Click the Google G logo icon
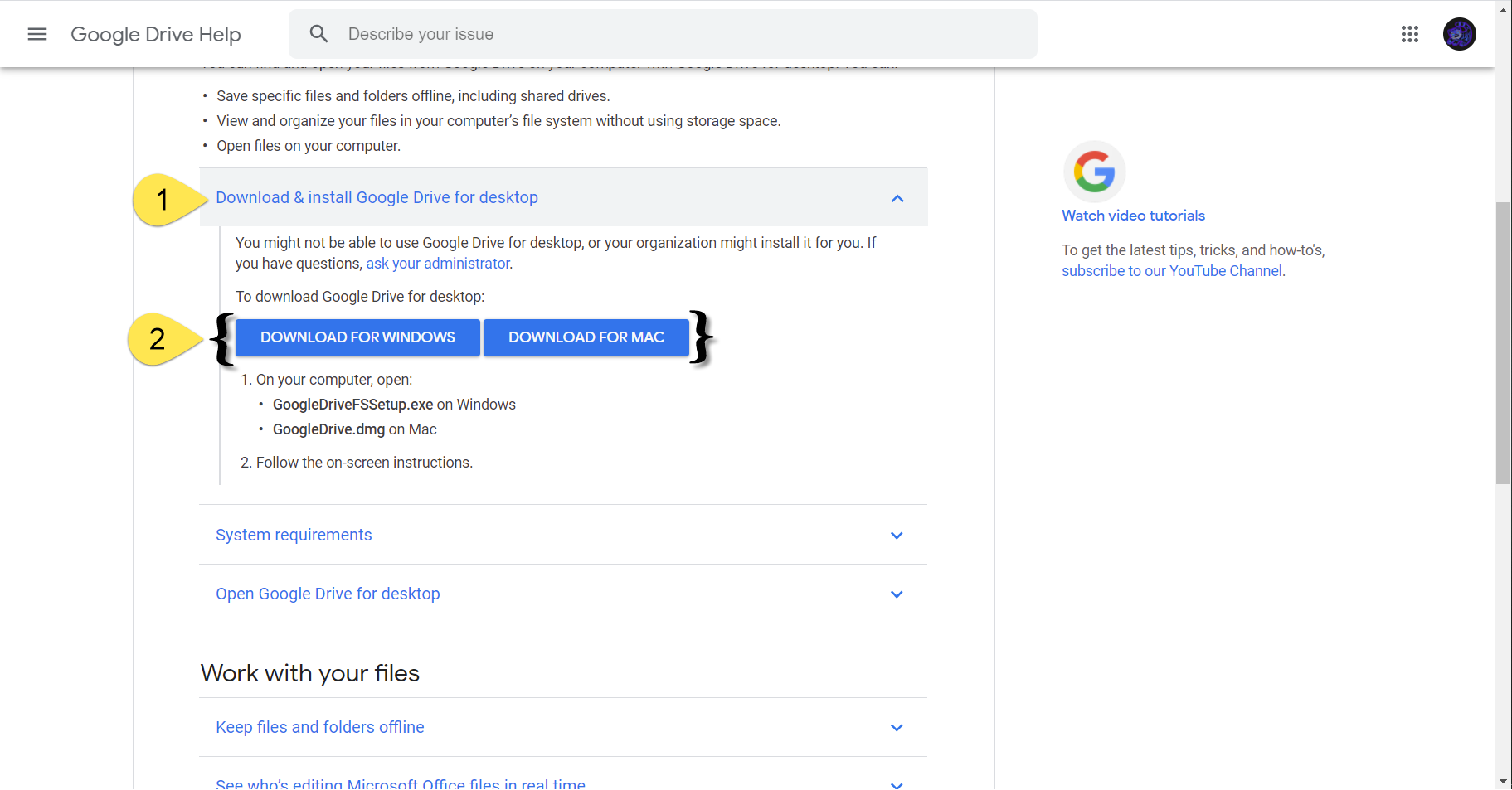Viewport: 1512px width, 790px height. click(1094, 172)
